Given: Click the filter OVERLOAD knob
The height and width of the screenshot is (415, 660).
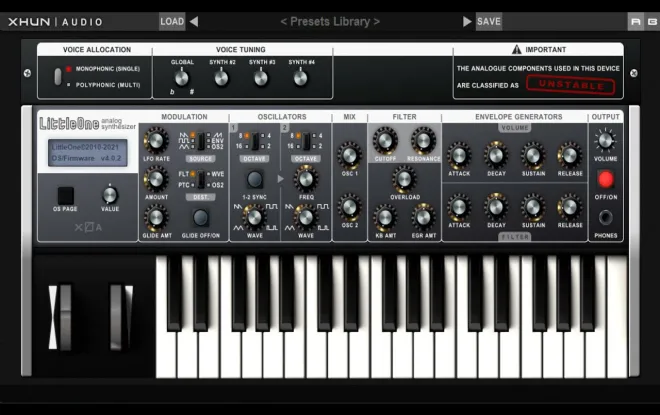Looking at the screenshot, I should 405,179.
